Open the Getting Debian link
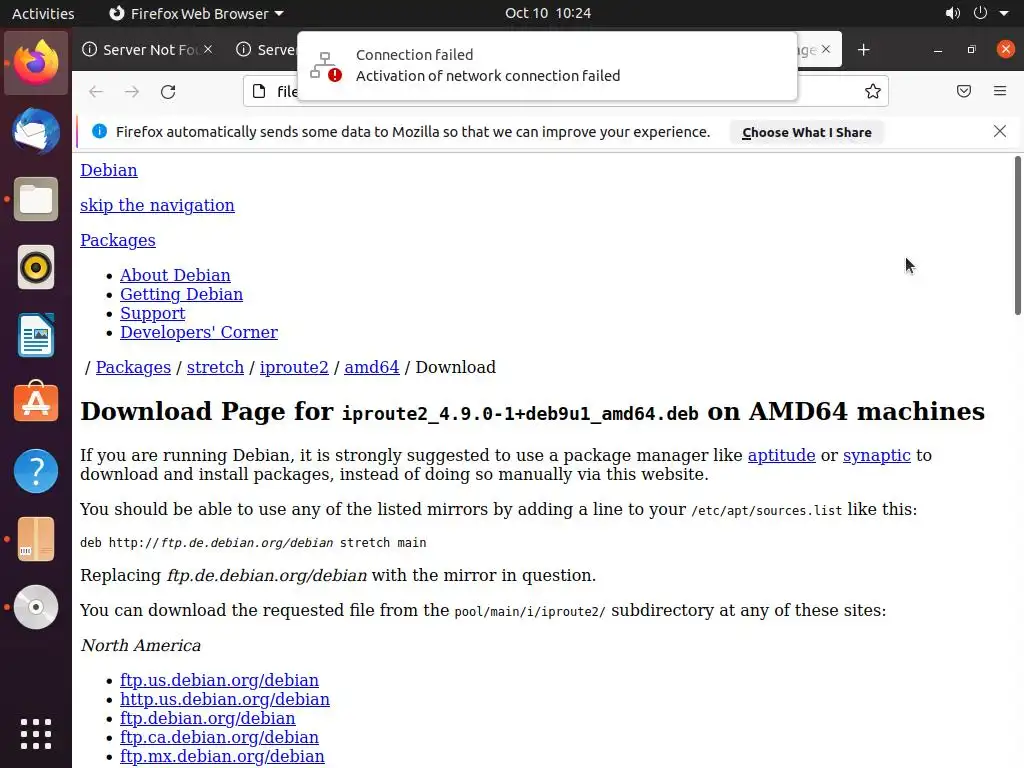 click(x=182, y=294)
